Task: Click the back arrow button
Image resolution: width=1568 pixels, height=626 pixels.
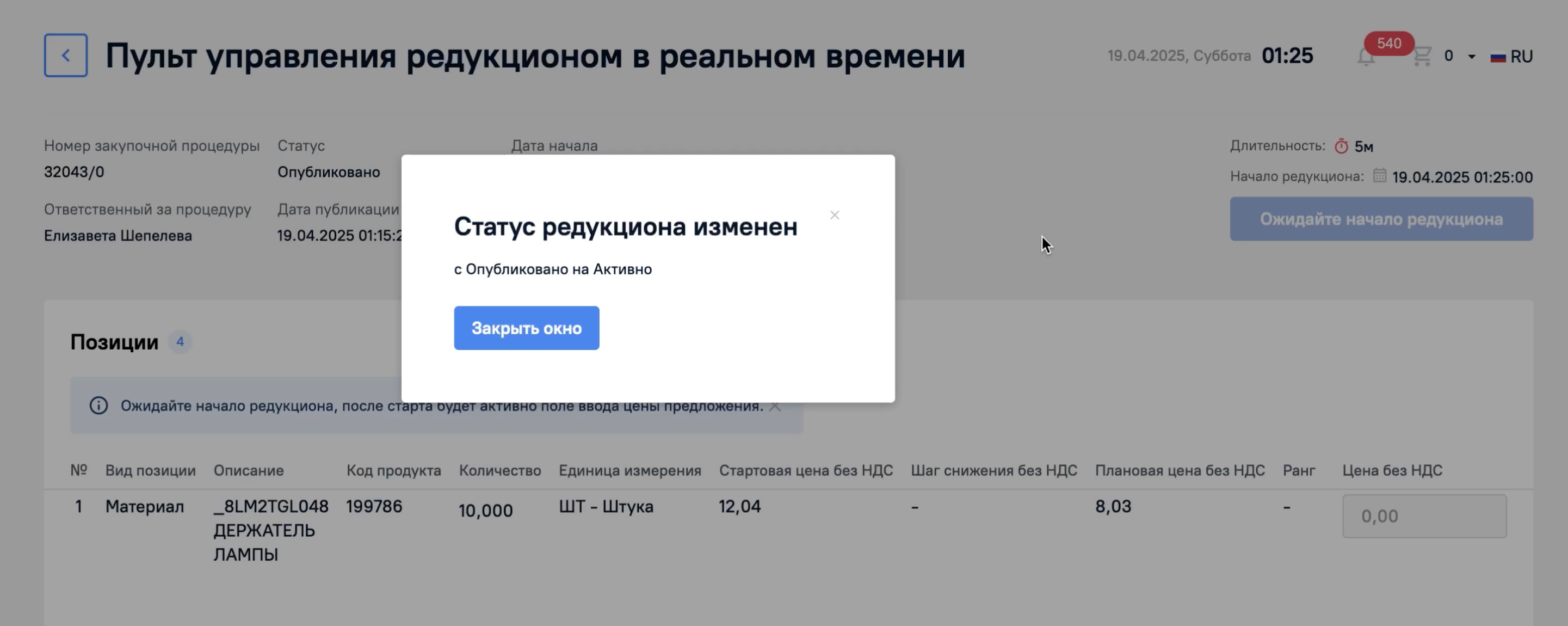Action: 66,56
